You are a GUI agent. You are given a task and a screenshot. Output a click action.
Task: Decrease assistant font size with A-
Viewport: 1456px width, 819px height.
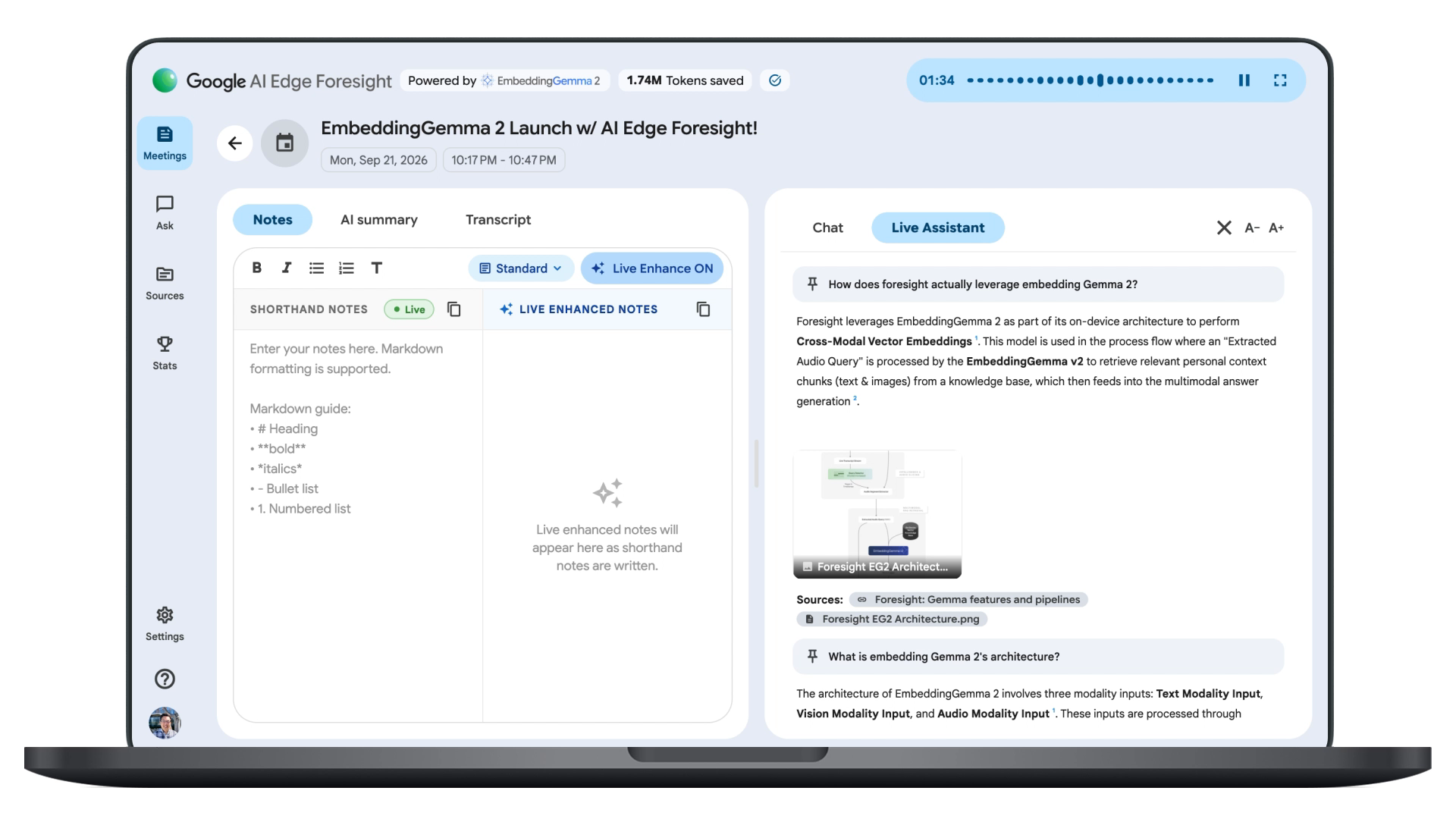point(1252,227)
